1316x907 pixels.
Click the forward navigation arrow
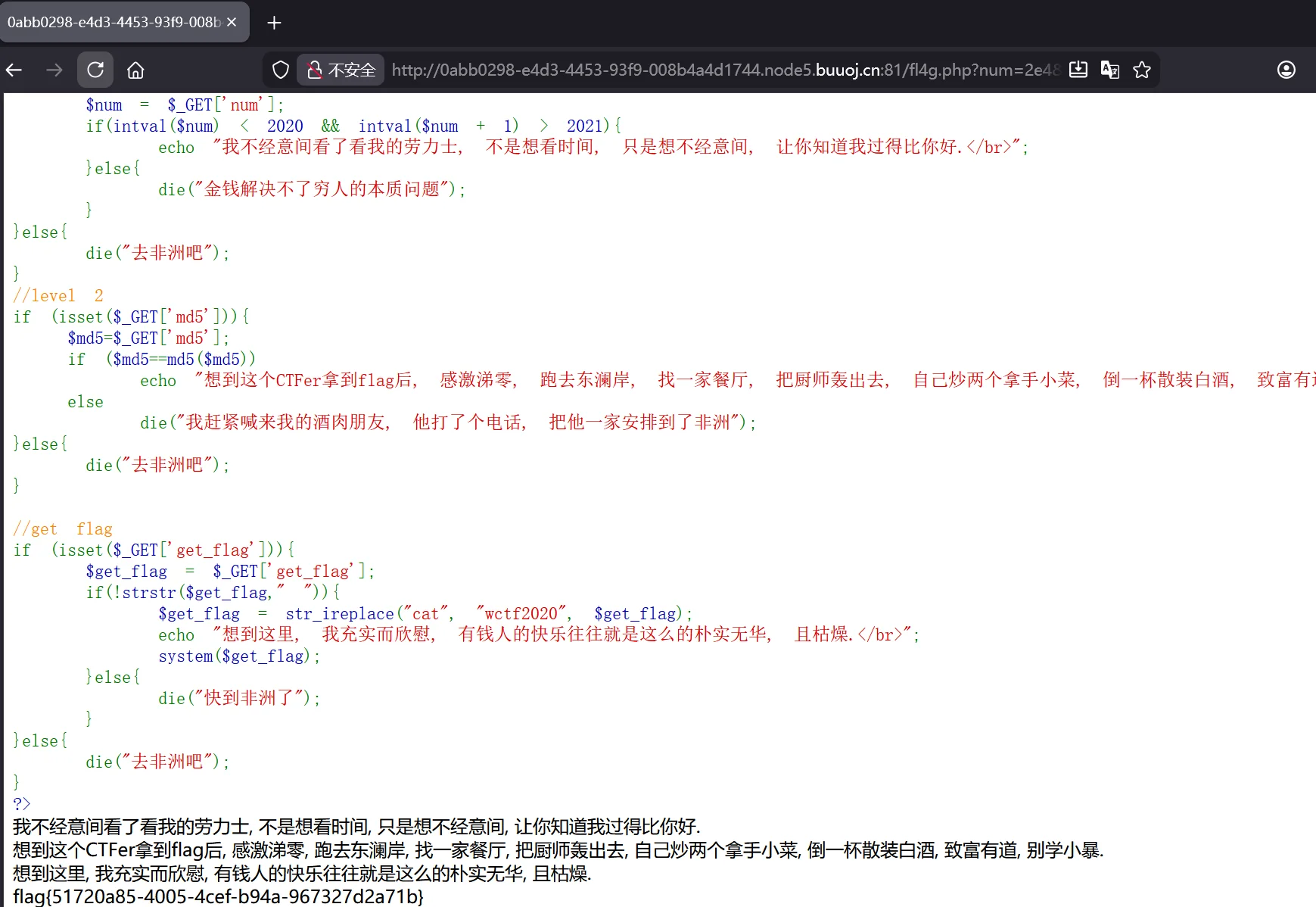54,70
